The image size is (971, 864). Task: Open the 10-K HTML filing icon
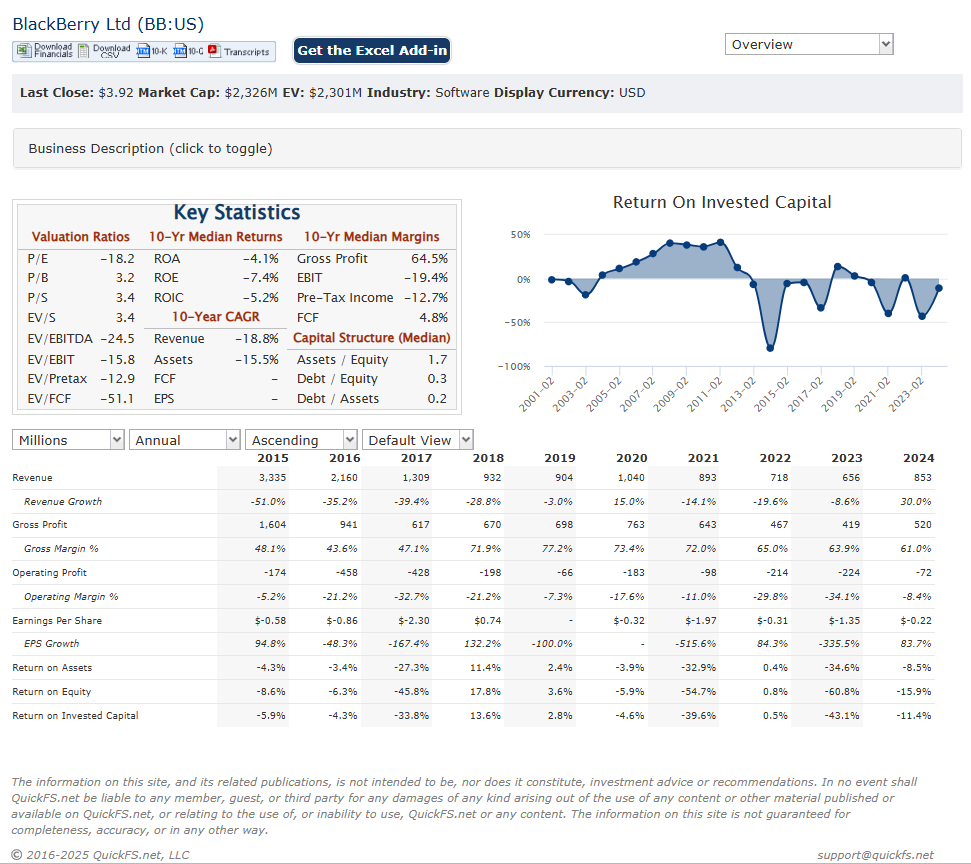tap(142, 51)
